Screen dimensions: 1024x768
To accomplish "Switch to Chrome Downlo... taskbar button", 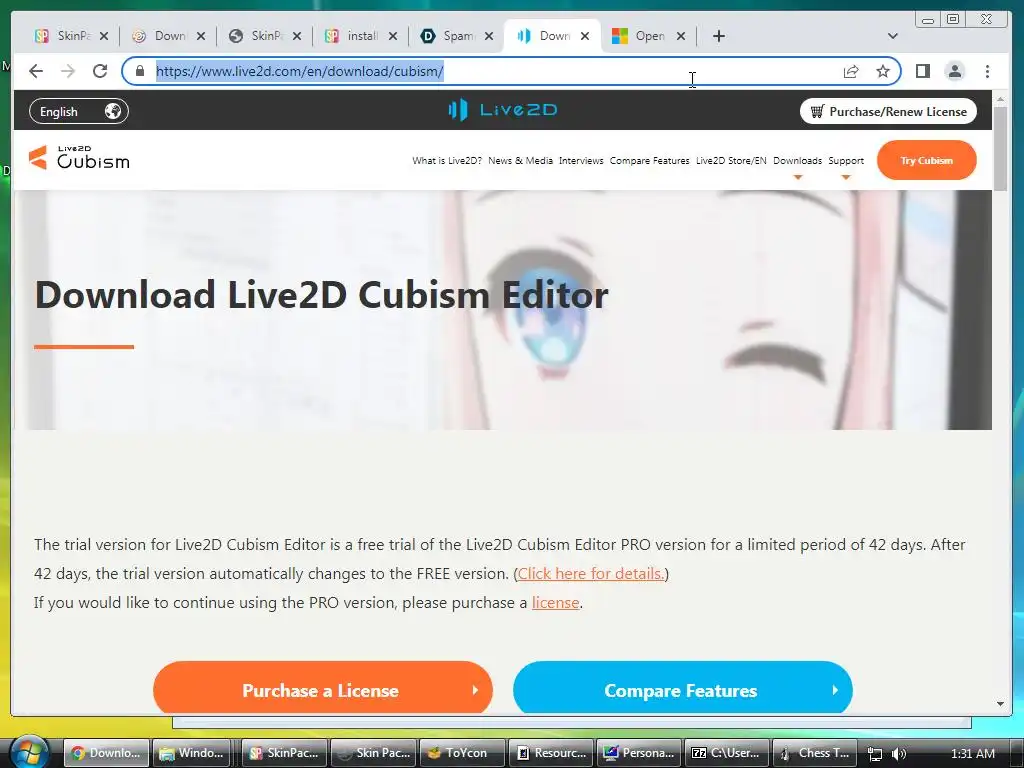I will (x=106, y=753).
